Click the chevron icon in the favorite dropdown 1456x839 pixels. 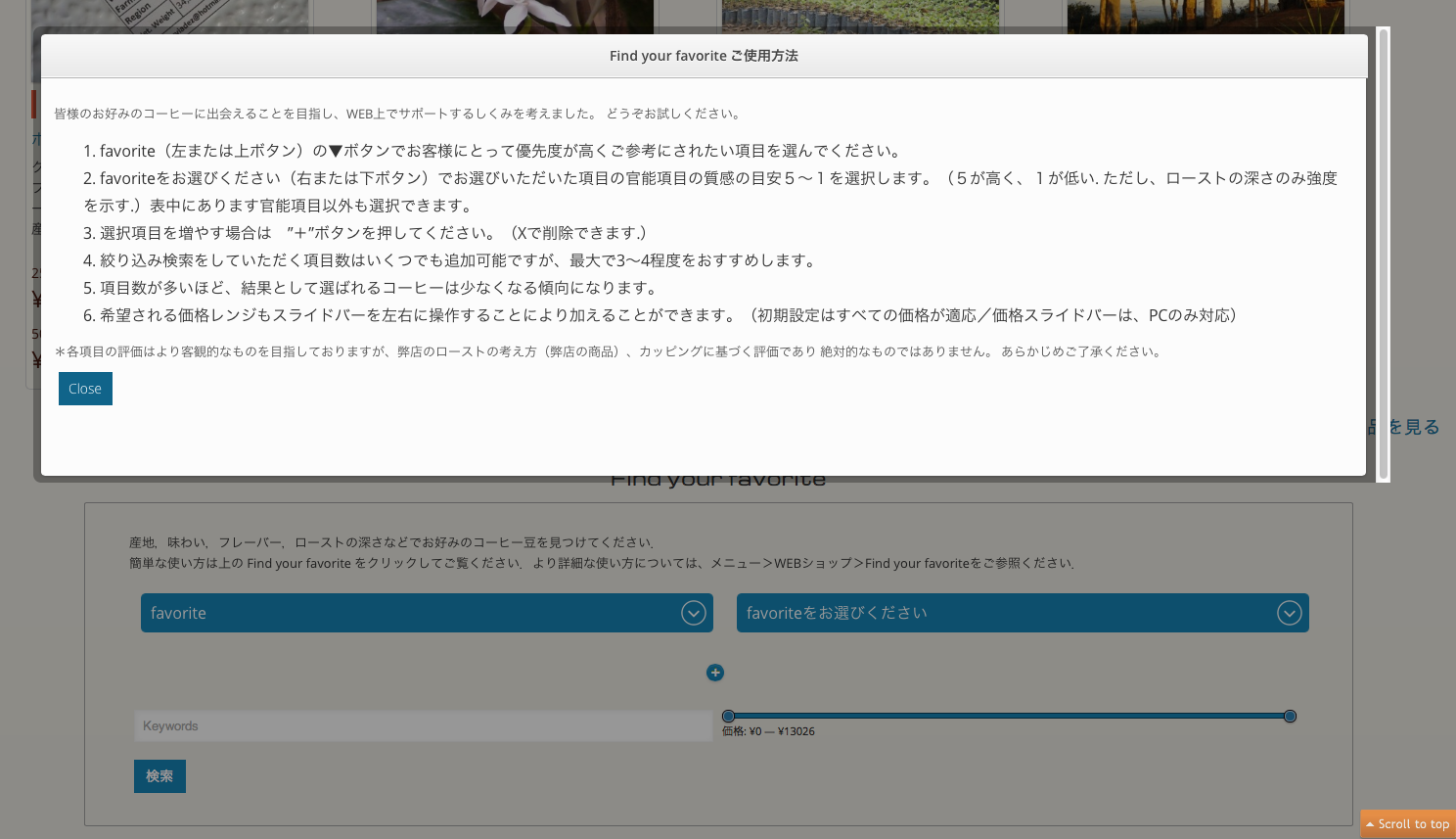click(693, 613)
